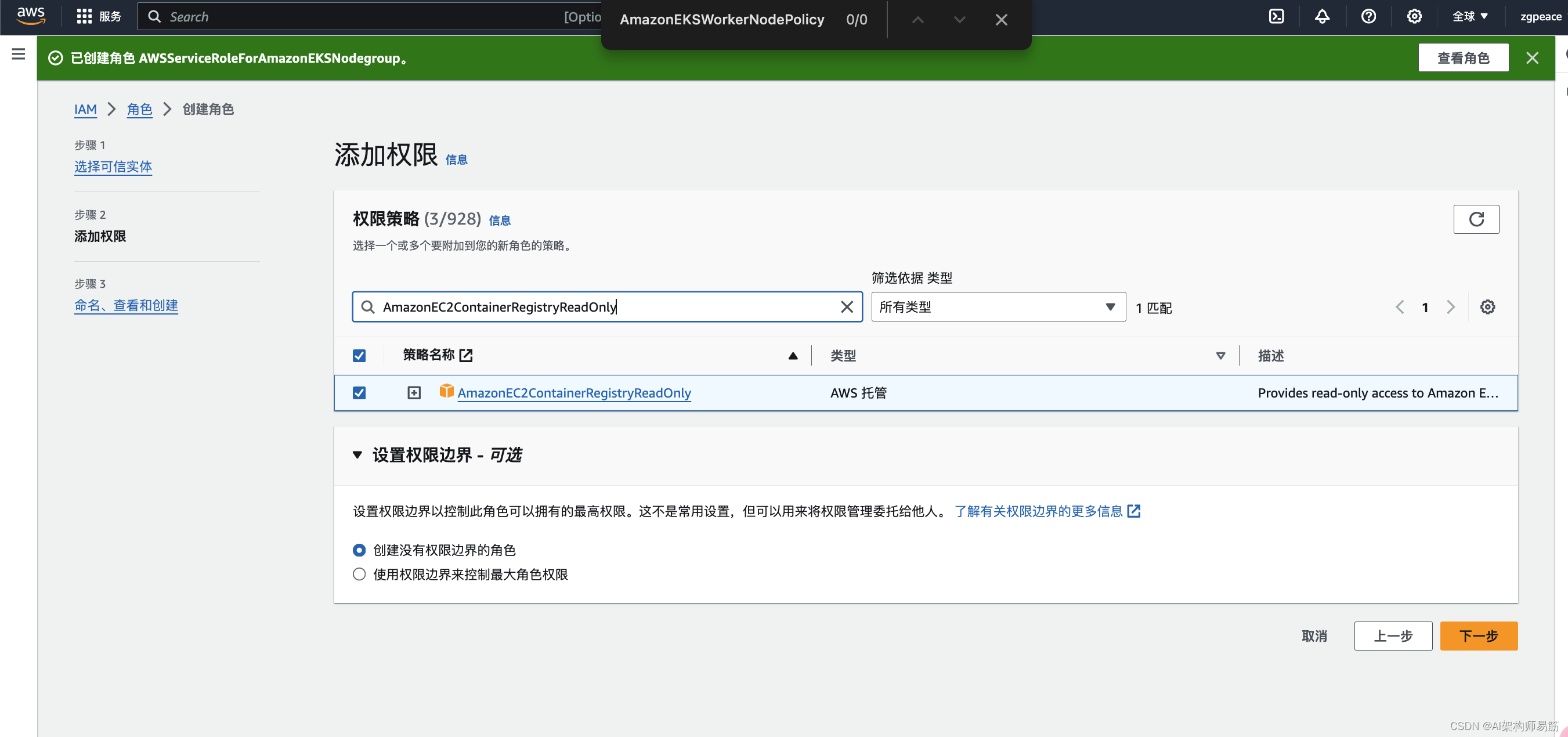
Task: Open the 角色 breadcrumb link
Action: [x=139, y=109]
